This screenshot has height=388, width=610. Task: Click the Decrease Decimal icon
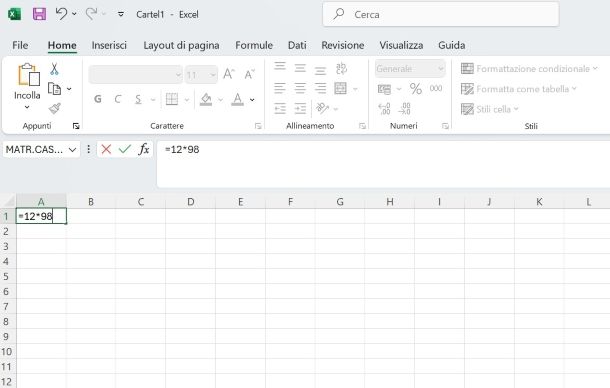[x=405, y=109]
